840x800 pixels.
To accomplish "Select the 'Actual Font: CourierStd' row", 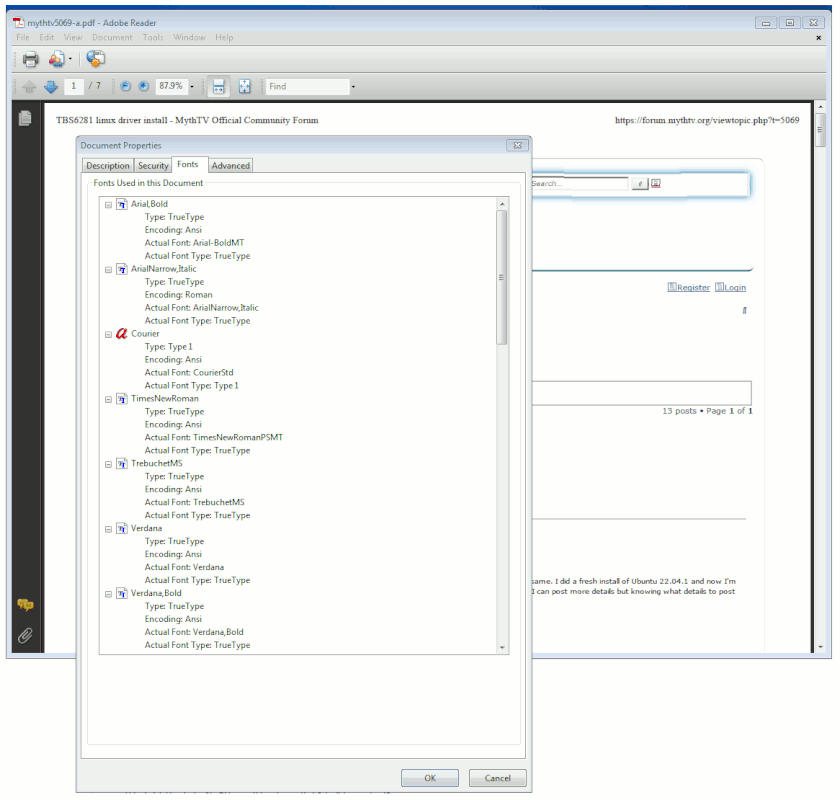I will point(189,372).
